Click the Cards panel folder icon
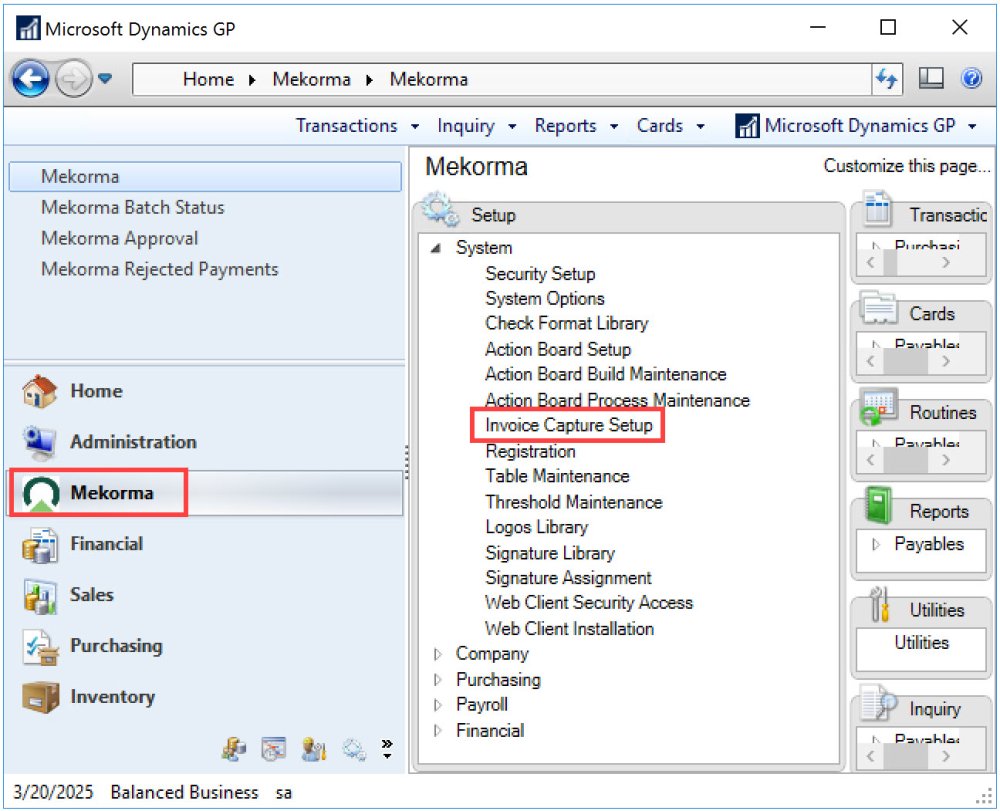The image size is (1000, 811). [879, 308]
